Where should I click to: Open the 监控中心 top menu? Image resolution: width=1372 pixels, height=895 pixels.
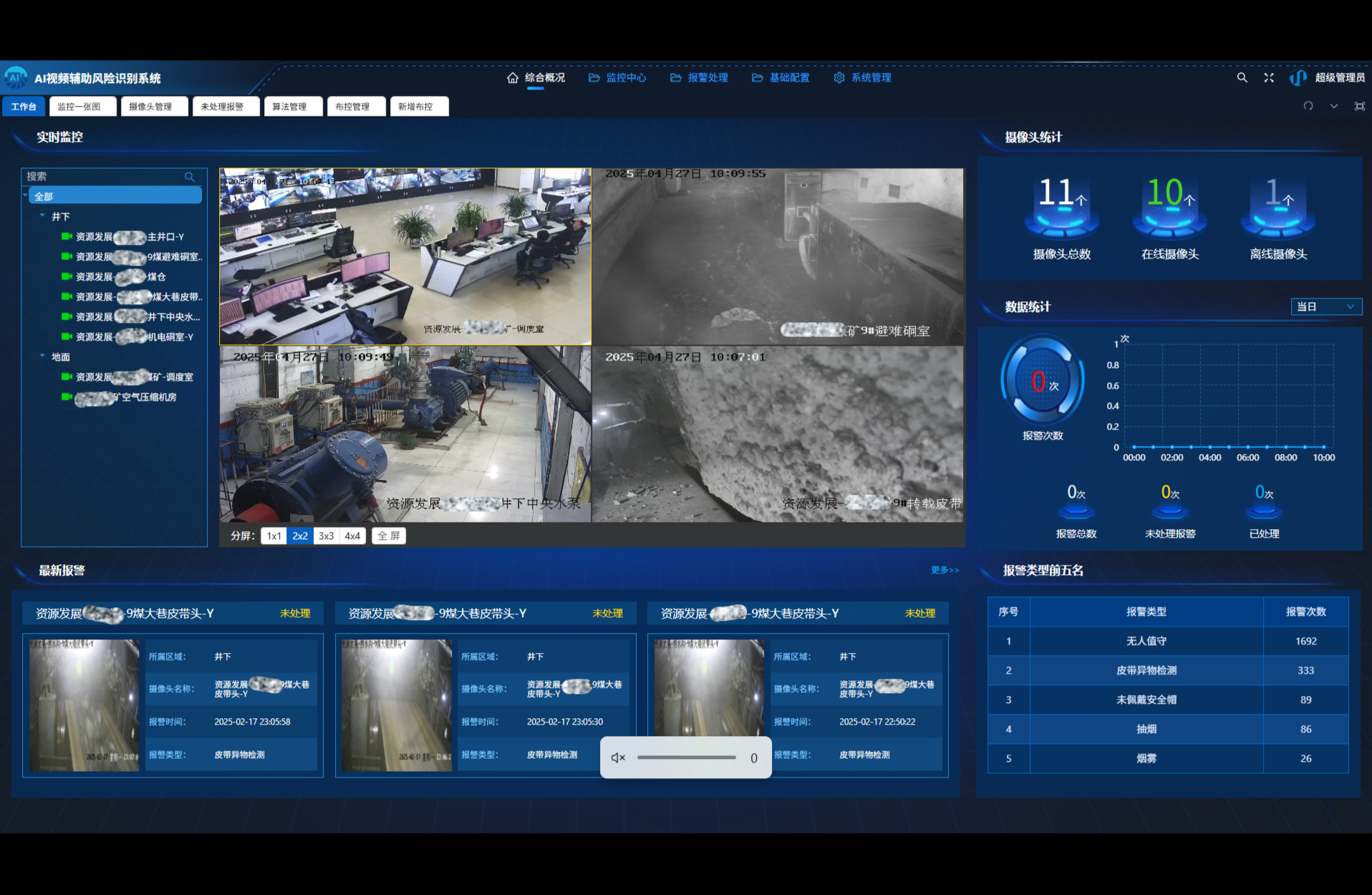pos(617,77)
